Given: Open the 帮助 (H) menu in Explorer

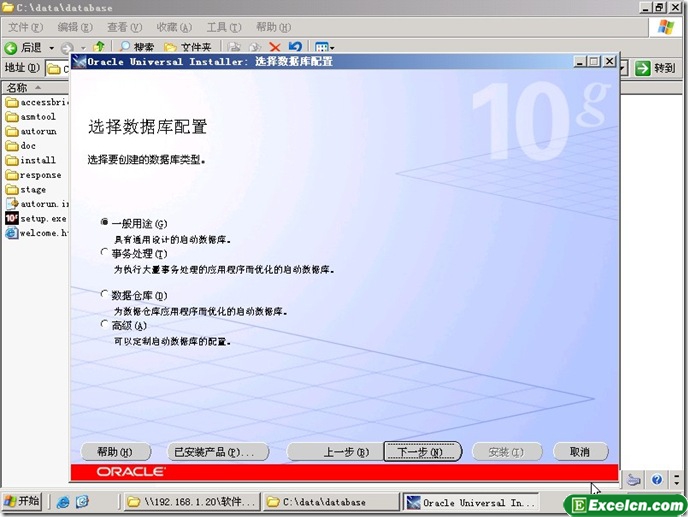Looking at the screenshot, I should coord(273,27).
